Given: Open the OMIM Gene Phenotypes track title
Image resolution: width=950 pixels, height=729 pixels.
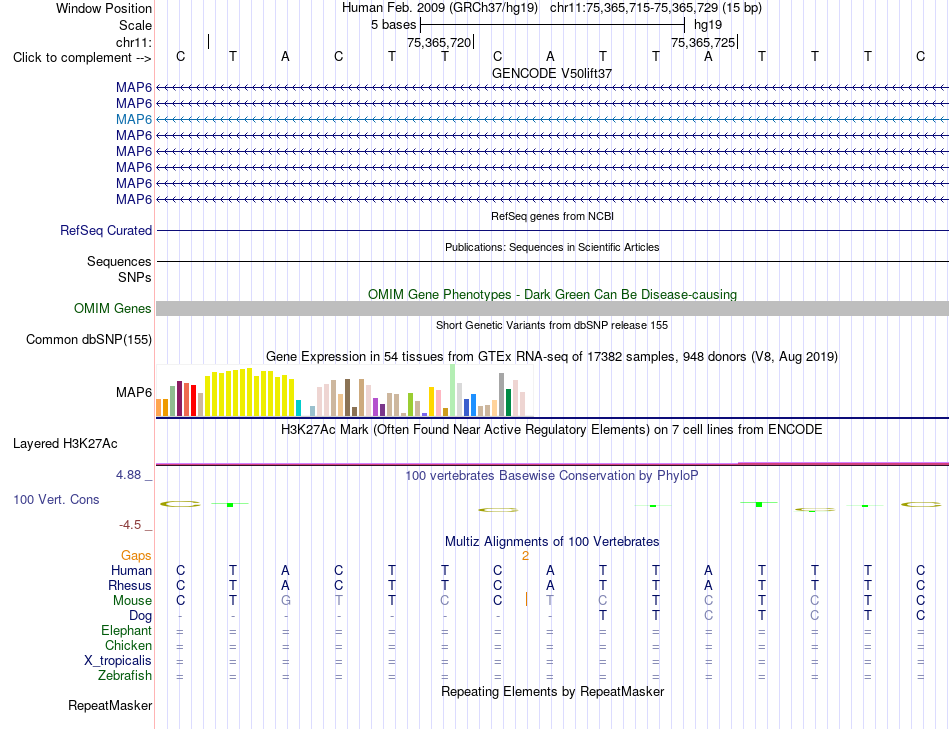Looking at the screenshot, I should [552, 295].
